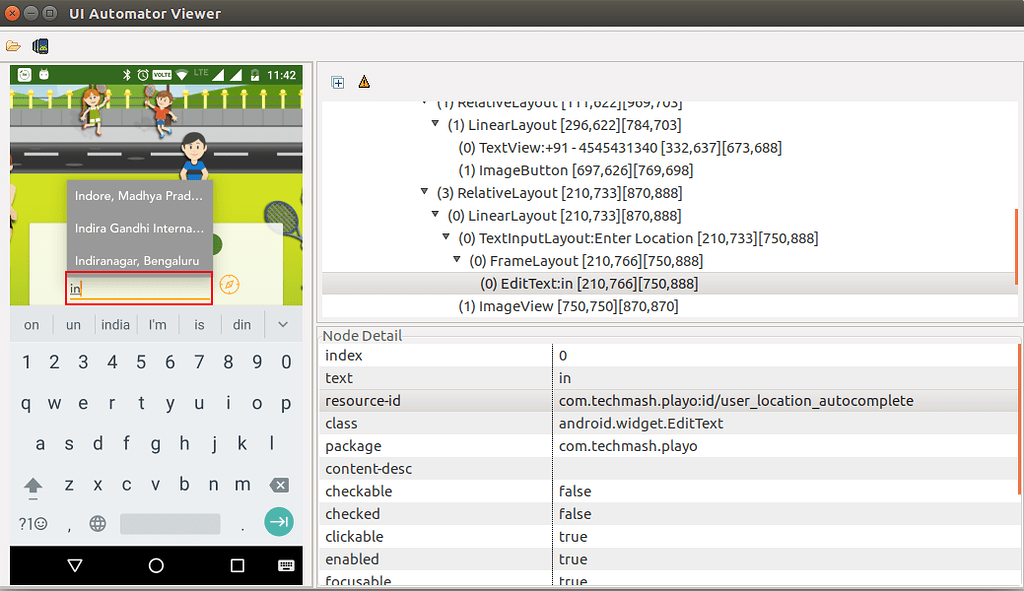Screen dimensions: 1024x591
Task: Tap the globe language key on the keyboard
Action: tap(98, 523)
